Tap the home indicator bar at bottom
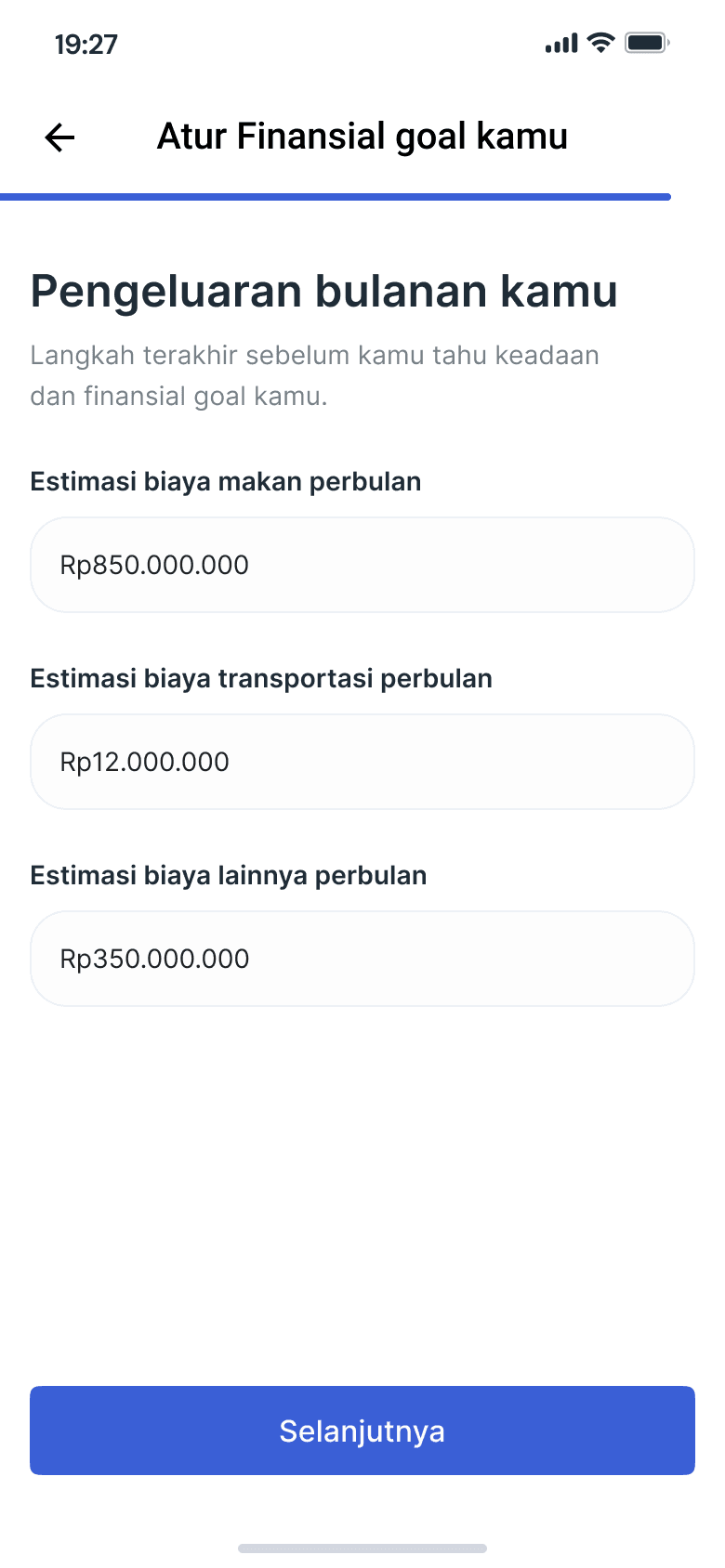The image size is (725, 1568). (x=362, y=1548)
